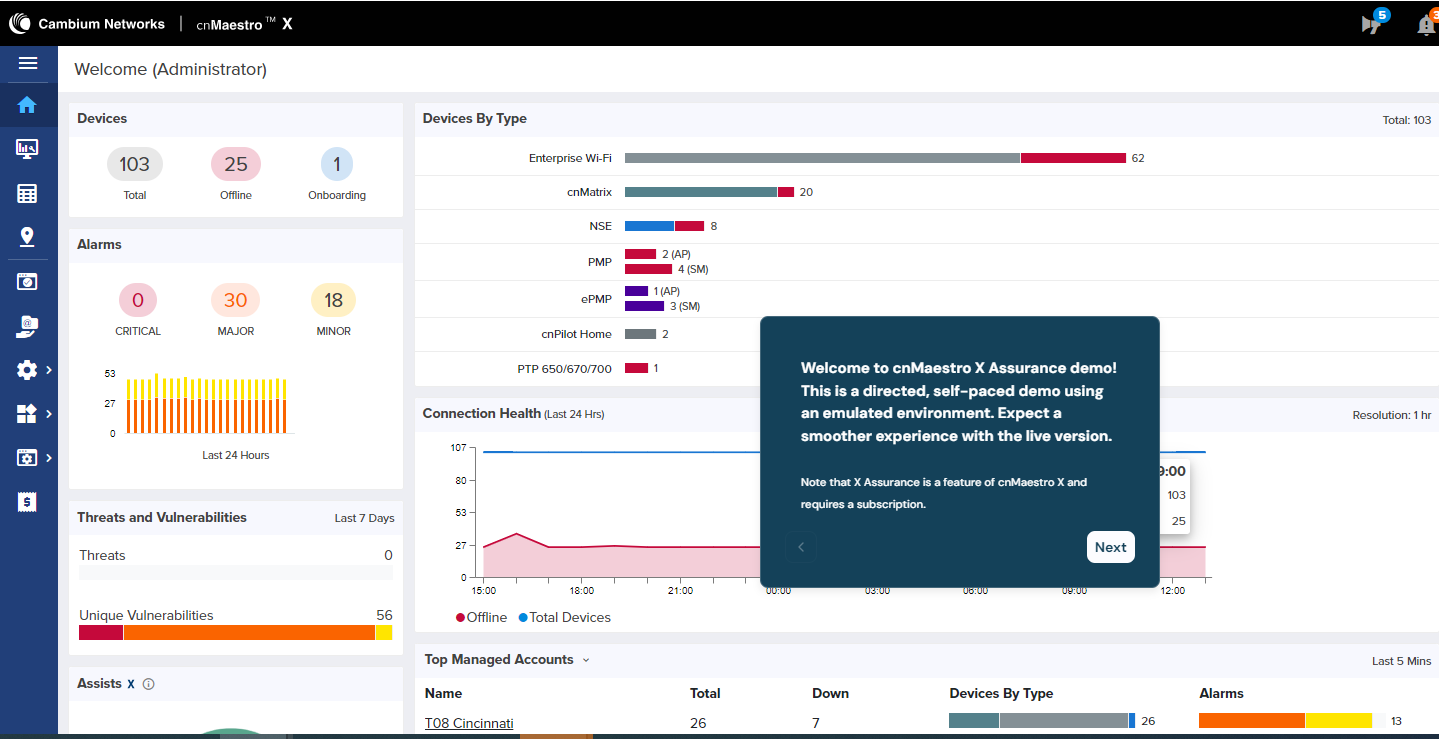Click the cnPilot Home gray bar
The image size is (1439, 739).
coord(640,334)
